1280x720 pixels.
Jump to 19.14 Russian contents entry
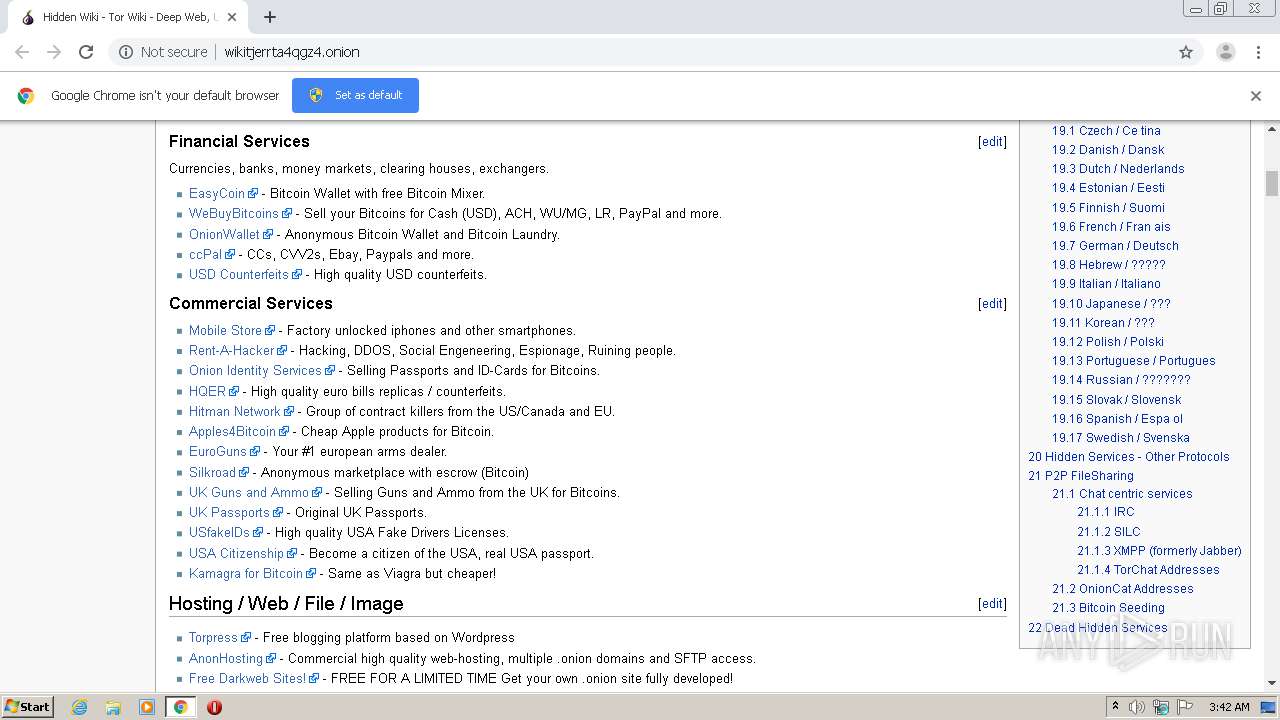(x=1121, y=380)
